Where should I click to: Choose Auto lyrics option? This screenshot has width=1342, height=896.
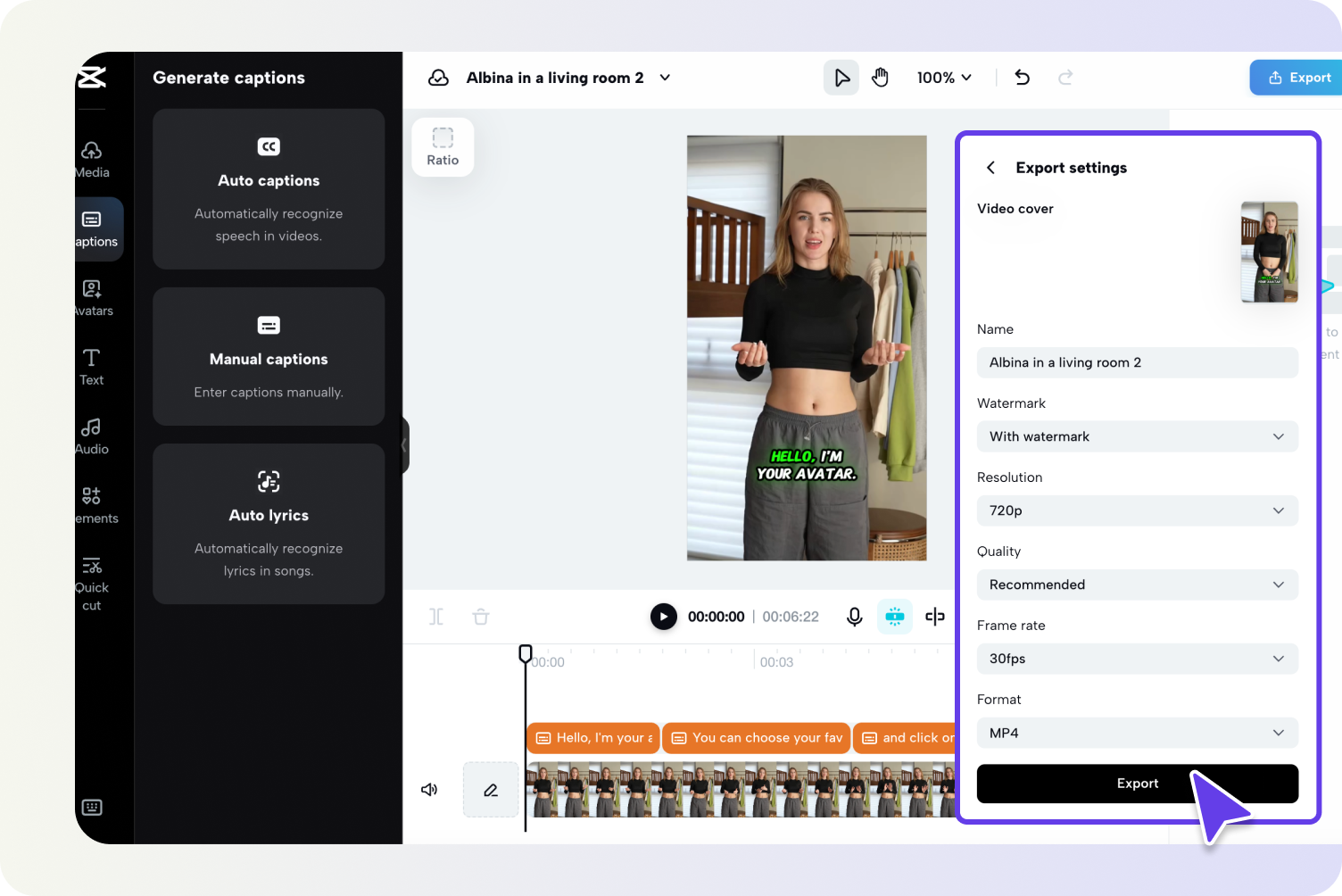269,524
